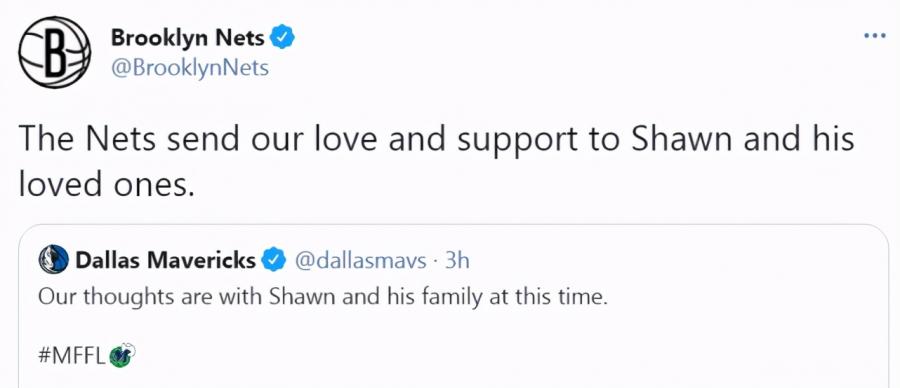Open the Brooklyn Nets profile avatar
The height and width of the screenshot is (388, 900).
pyautogui.click(x=54, y=52)
